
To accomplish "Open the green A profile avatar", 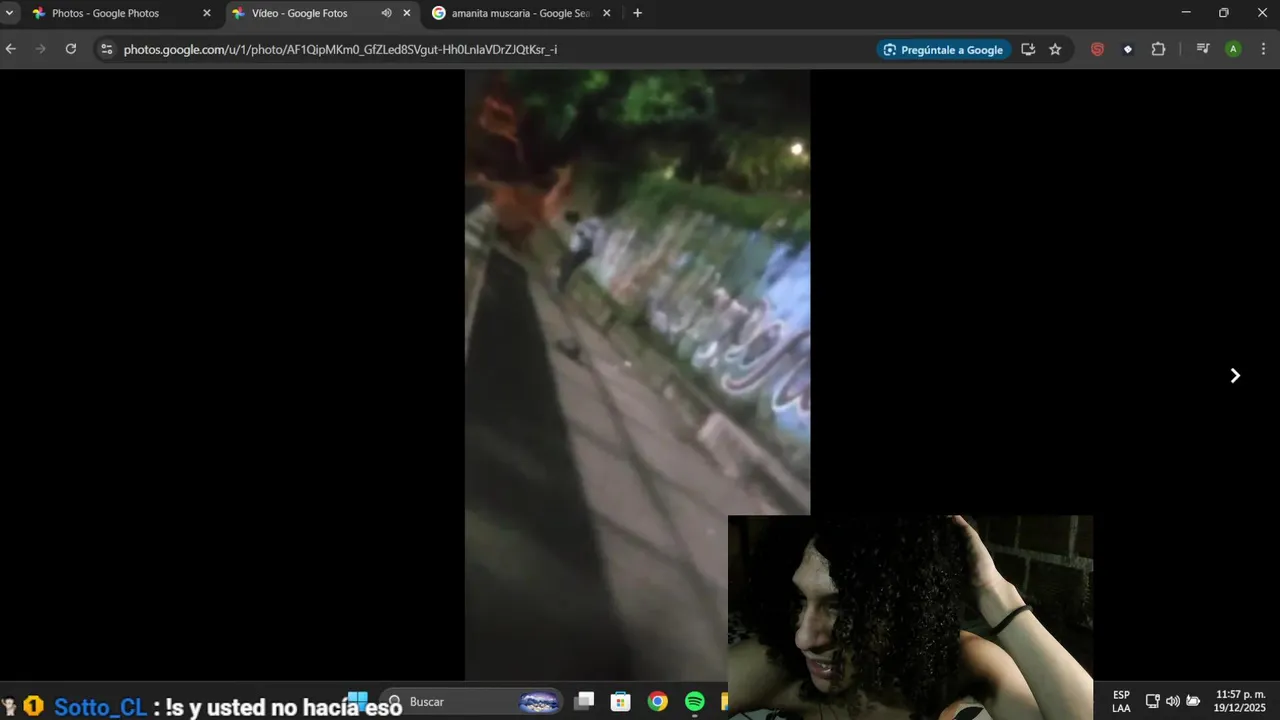I will 1233,49.
